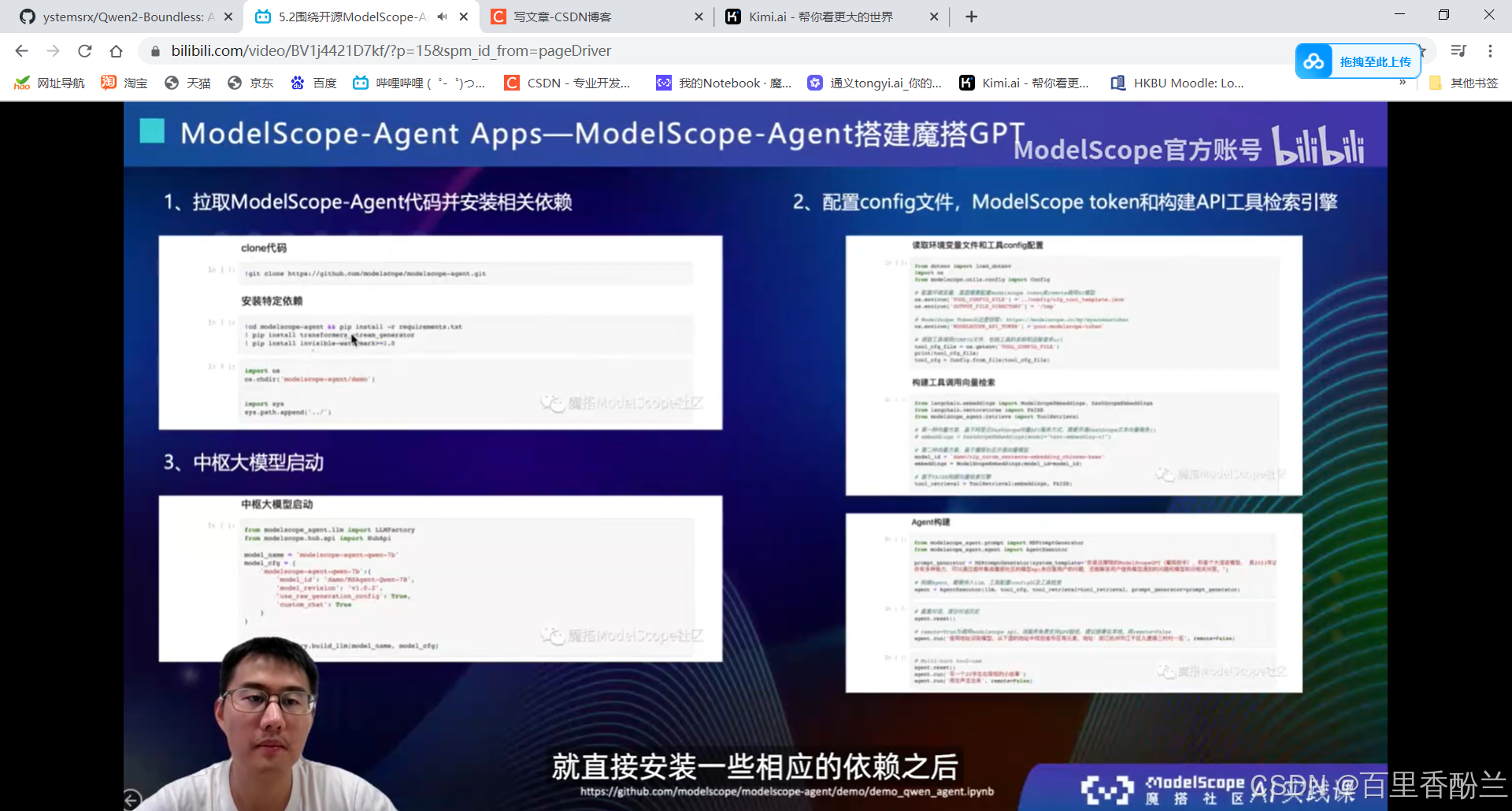
Task: Open the HKBU Moodle bookmark
Action: [x=1178, y=83]
